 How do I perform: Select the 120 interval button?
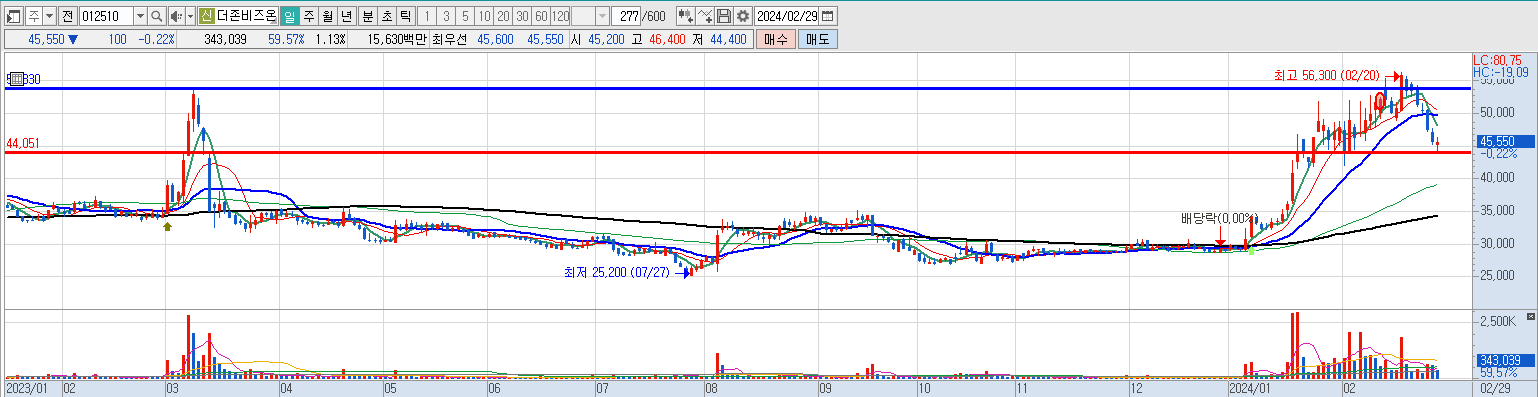point(560,16)
